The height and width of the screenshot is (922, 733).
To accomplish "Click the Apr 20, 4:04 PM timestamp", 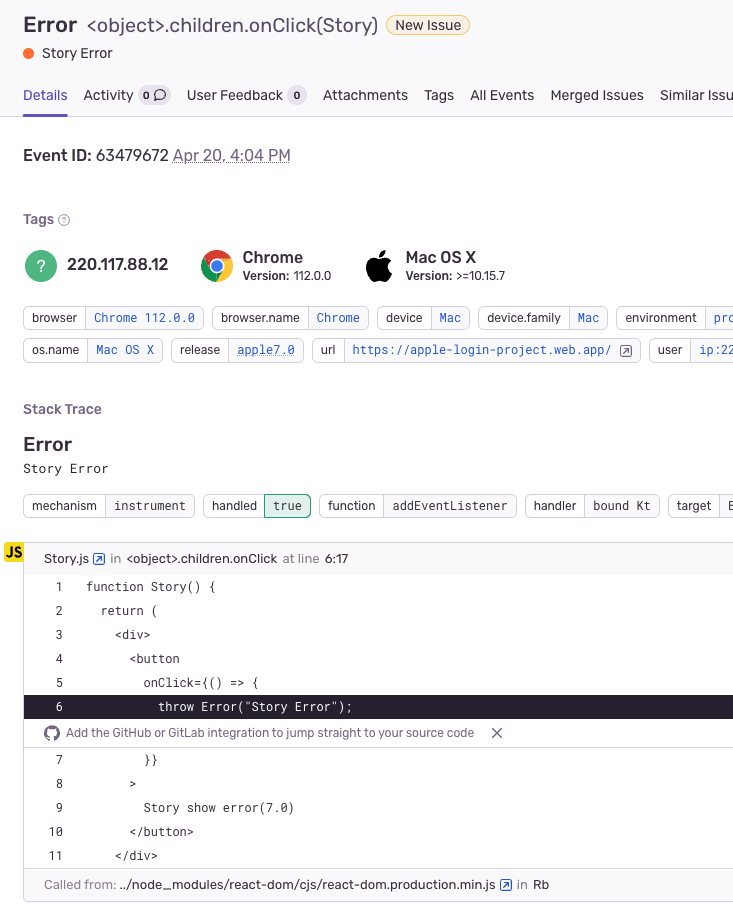I will tap(232, 155).
